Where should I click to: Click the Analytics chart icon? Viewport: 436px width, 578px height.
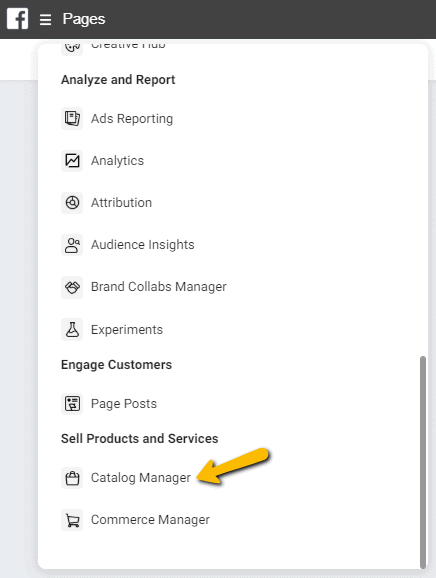(x=72, y=160)
